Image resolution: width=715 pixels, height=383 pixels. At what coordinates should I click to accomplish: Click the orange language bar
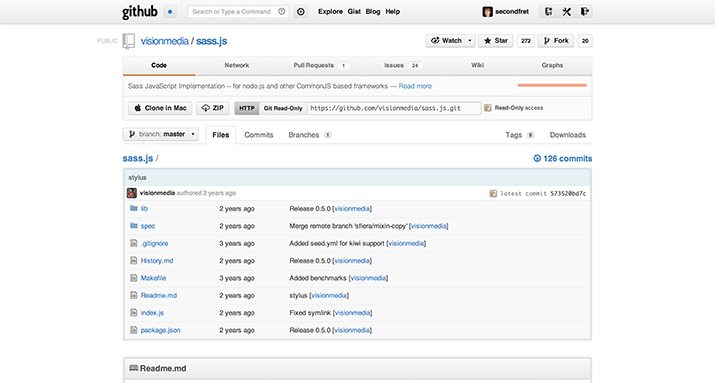pos(552,85)
